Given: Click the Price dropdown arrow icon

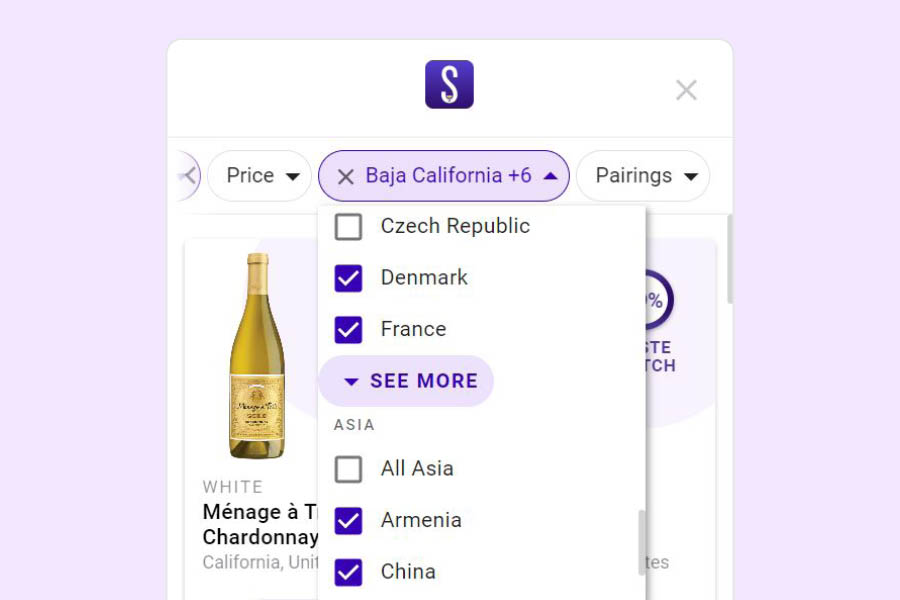Looking at the screenshot, I should click(x=293, y=176).
